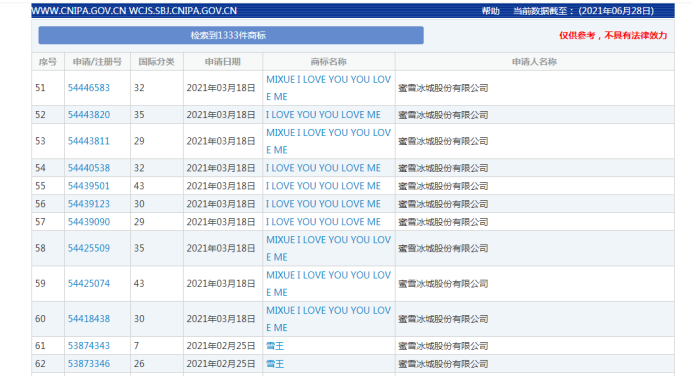693x377 pixels.
Task: Click the 商标名称 column header
Action: pyautogui.click(x=328, y=62)
